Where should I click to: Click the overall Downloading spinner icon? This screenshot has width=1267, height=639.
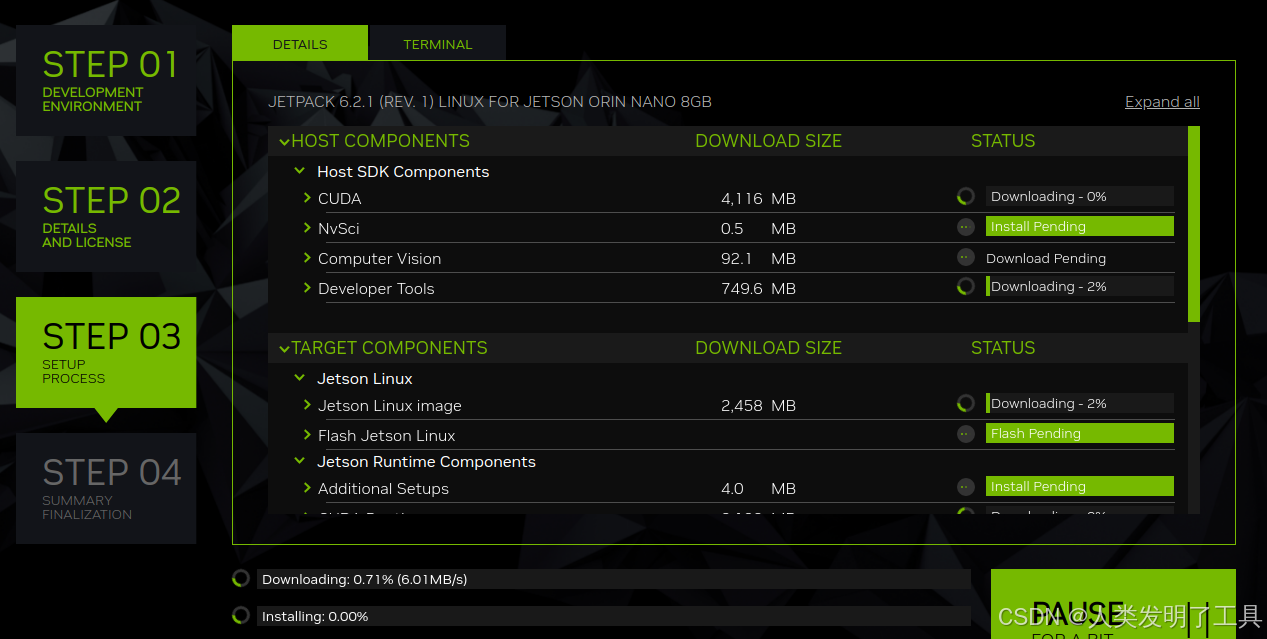(x=240, y=579)
